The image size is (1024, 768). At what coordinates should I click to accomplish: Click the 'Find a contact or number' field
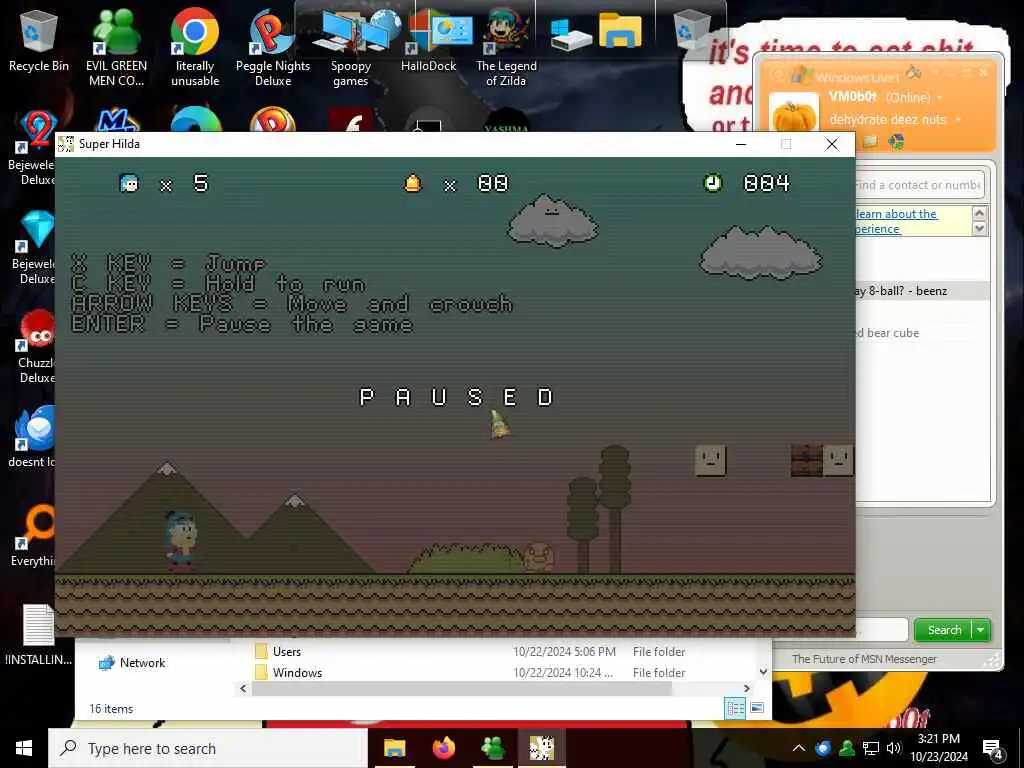(x=919, y=185)
